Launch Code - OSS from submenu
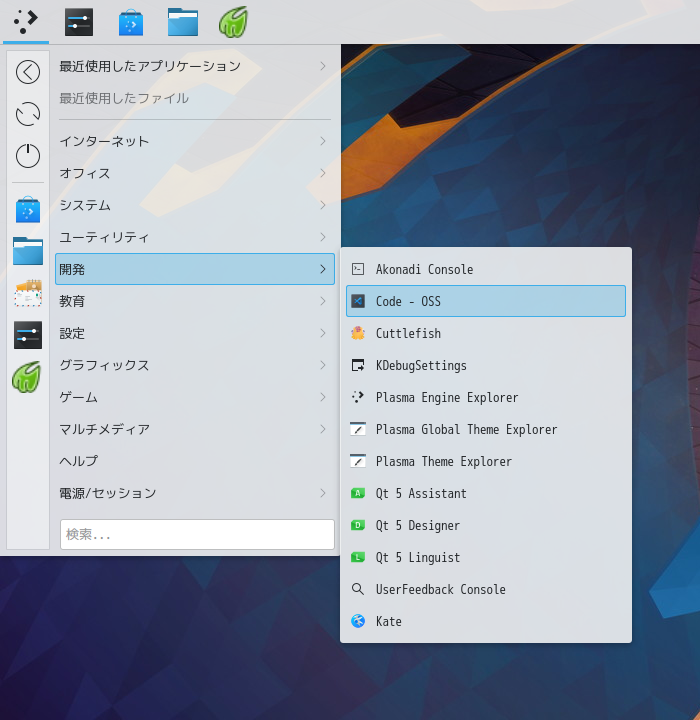 coord(486,301)
